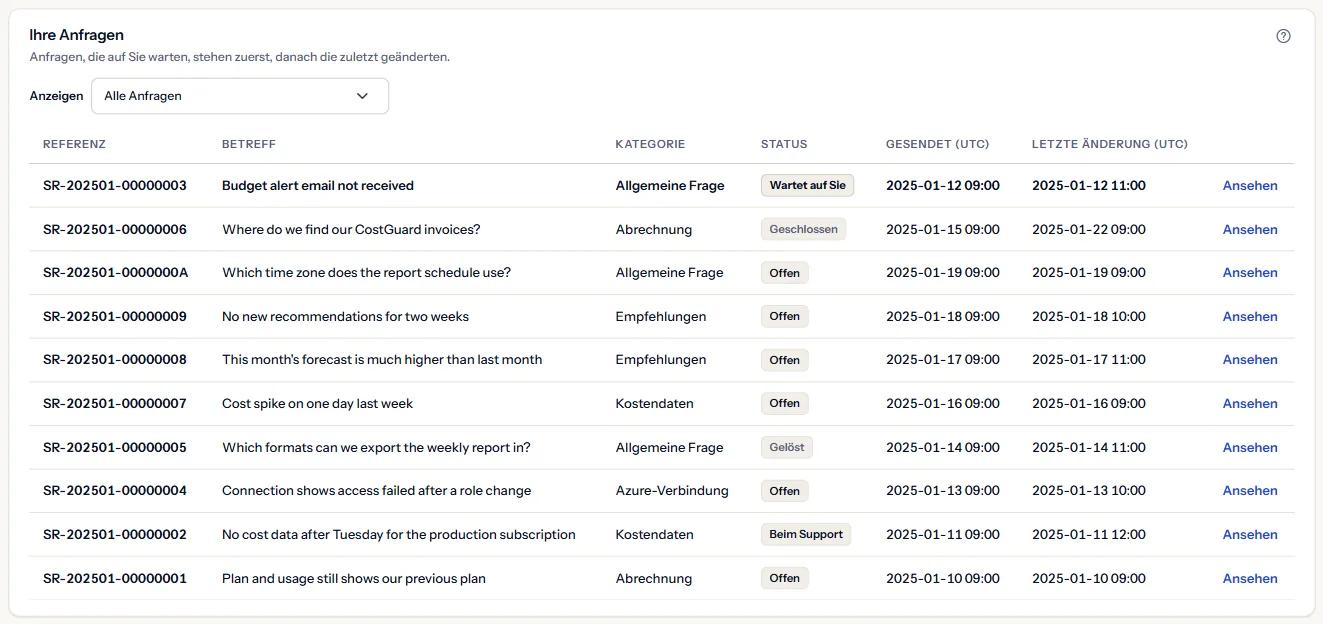Click subject No cost data after Tuesday
This screenshot has width=1323, height=624.
pos(399,534)
